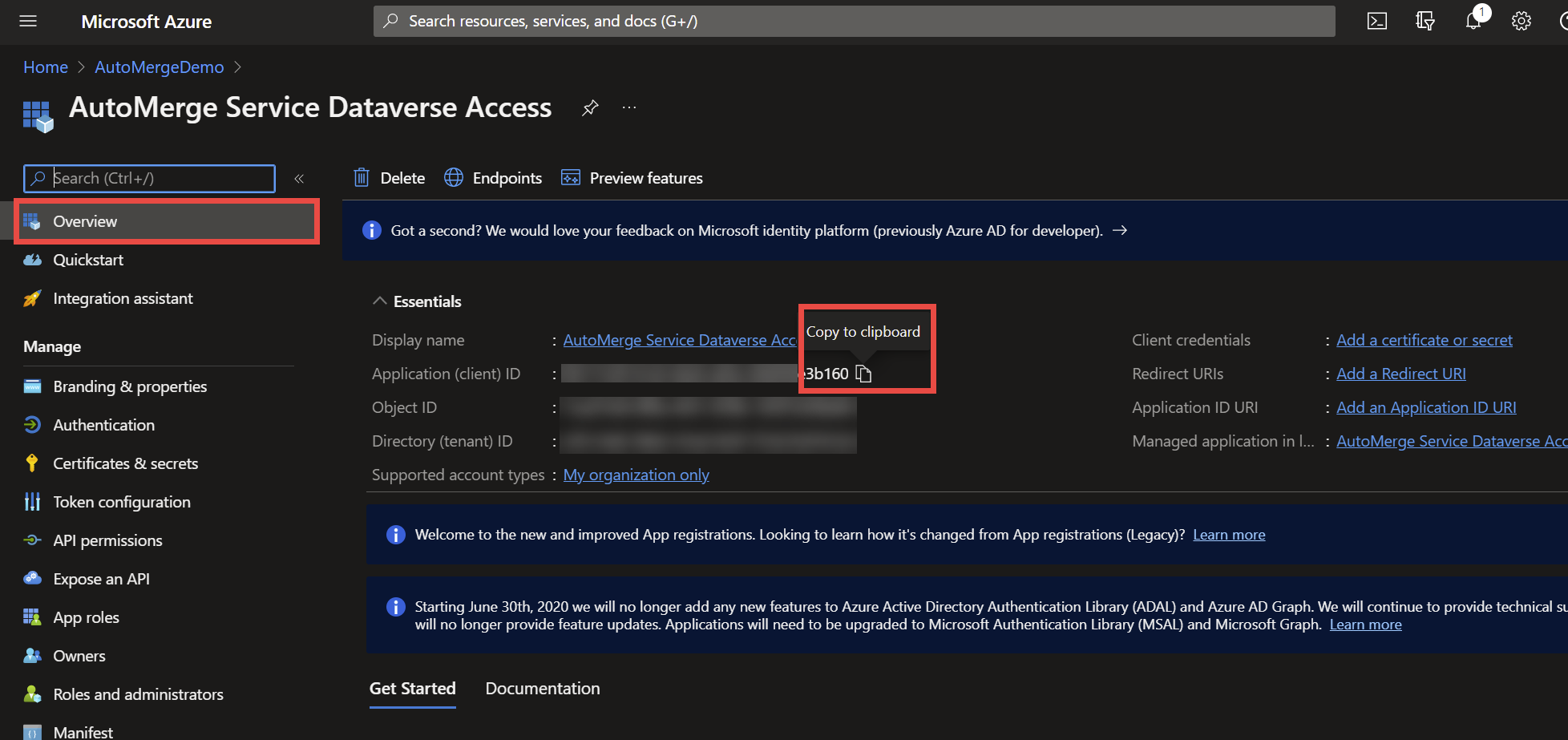The width and height of the screenshot is (1568, 740).
Task: Click the trash icon for Delete
Action: point(362,177)
